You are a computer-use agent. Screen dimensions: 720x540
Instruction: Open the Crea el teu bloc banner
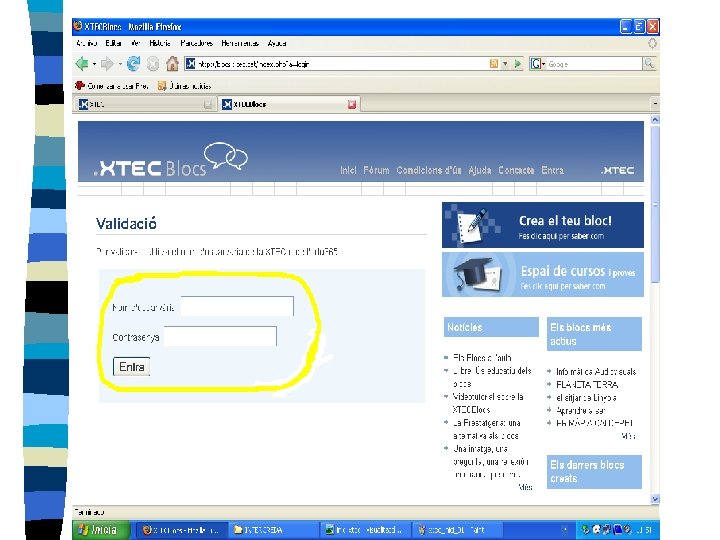pyautogui.click(x=543, y=225)
